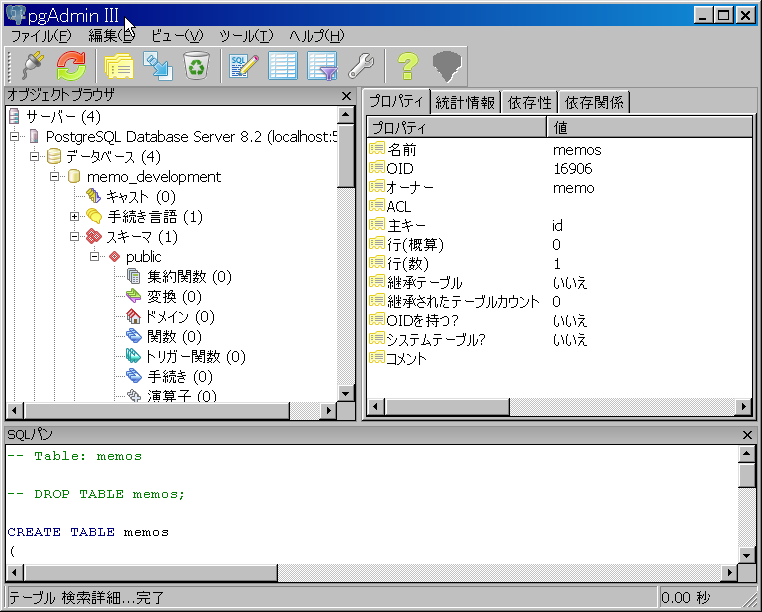
Task: Switch to the 依存性 tab
Action: 529,103
